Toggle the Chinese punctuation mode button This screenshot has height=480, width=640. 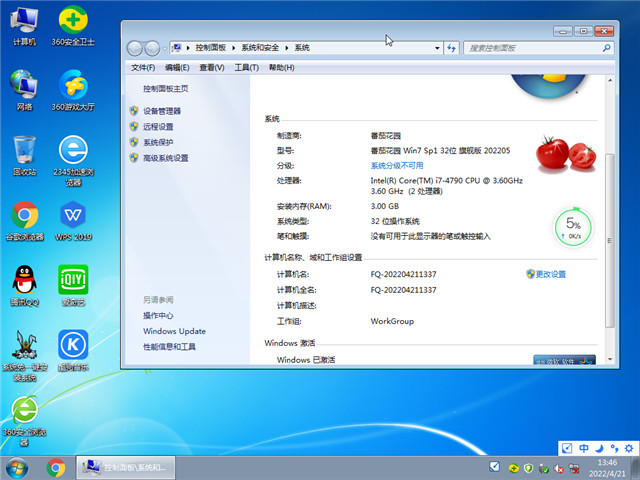(614, 448)
